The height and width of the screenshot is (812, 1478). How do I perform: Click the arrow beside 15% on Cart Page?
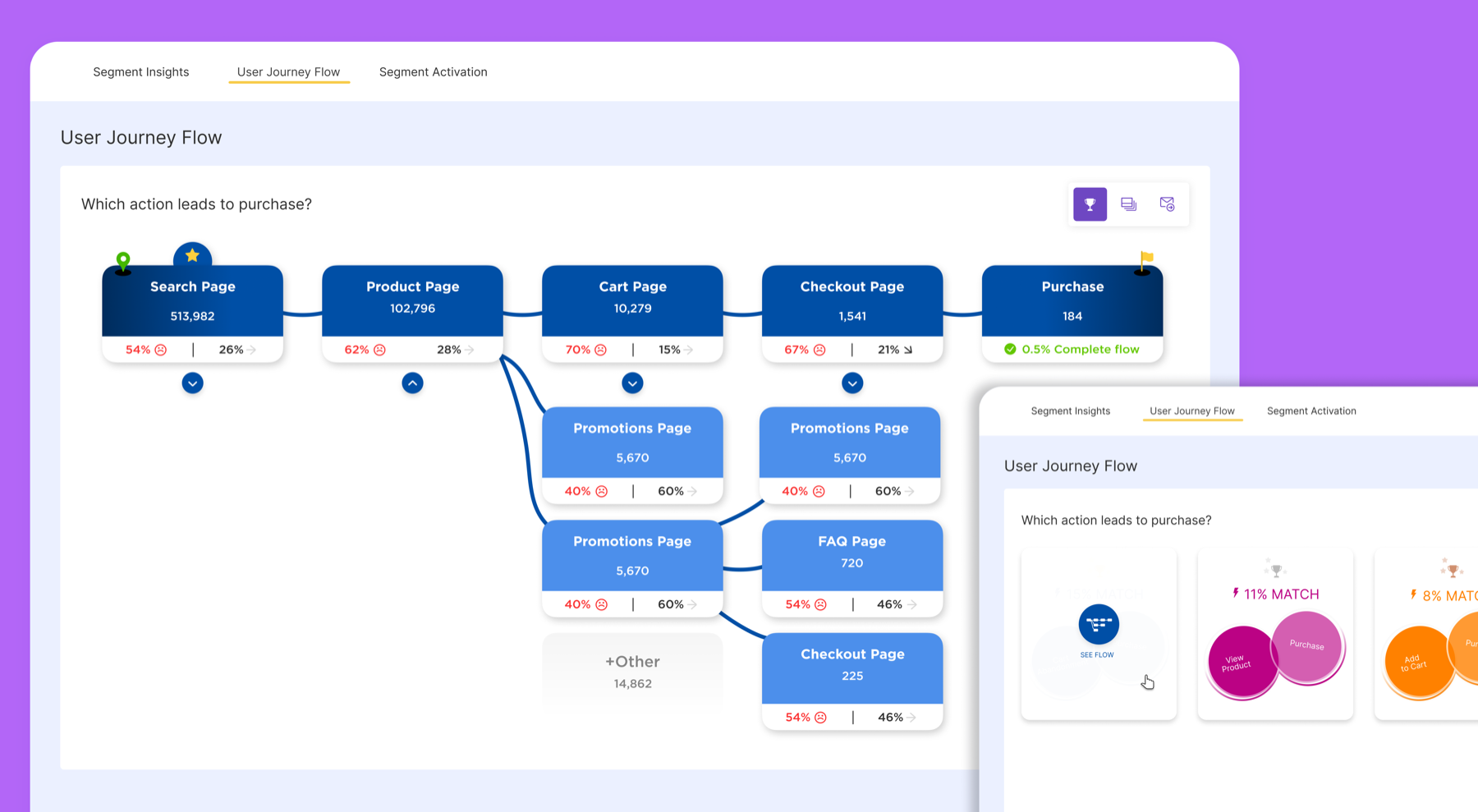(688, 350)
